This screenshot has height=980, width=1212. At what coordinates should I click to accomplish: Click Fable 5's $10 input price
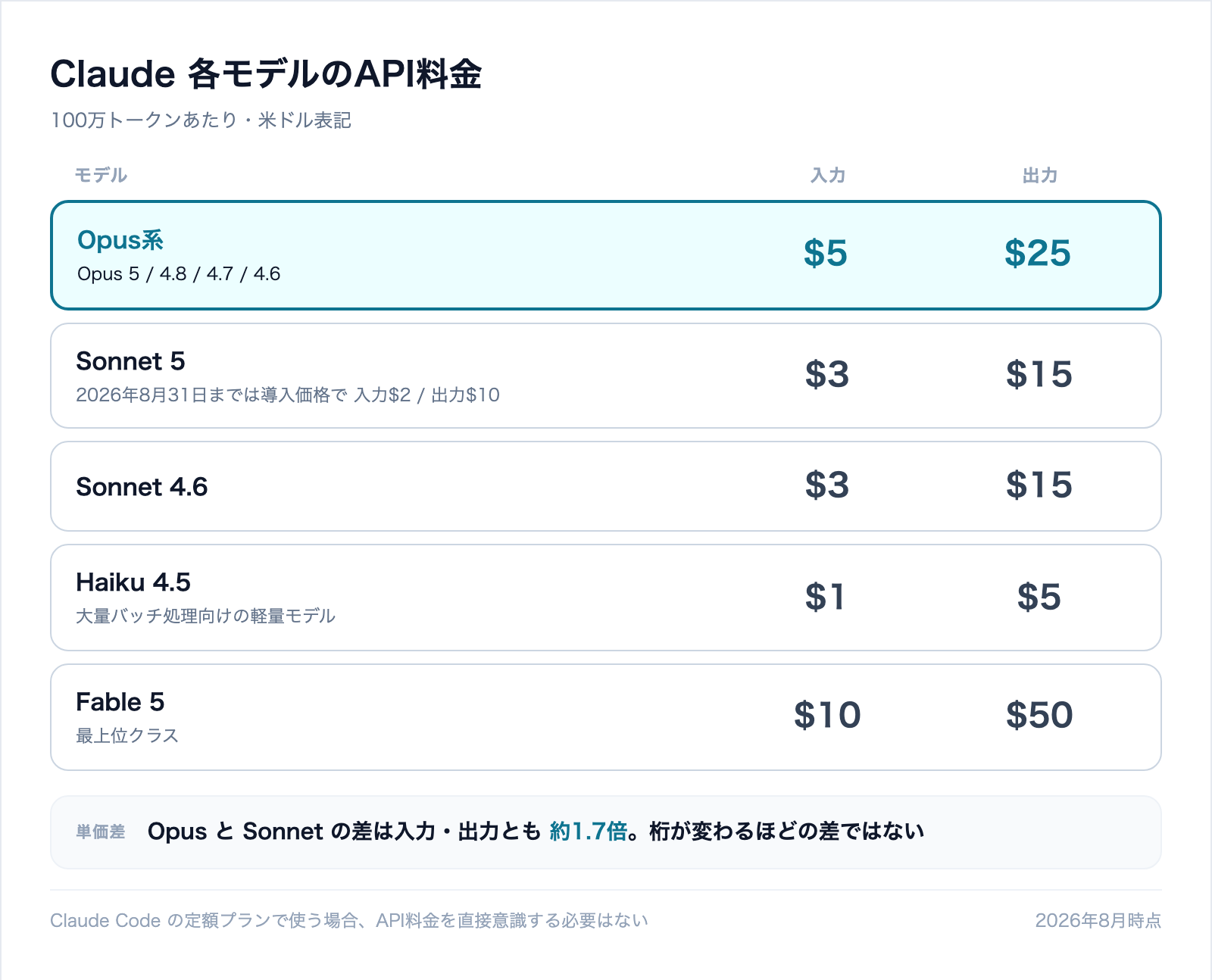pyautogui.click(x=827, y=715)
